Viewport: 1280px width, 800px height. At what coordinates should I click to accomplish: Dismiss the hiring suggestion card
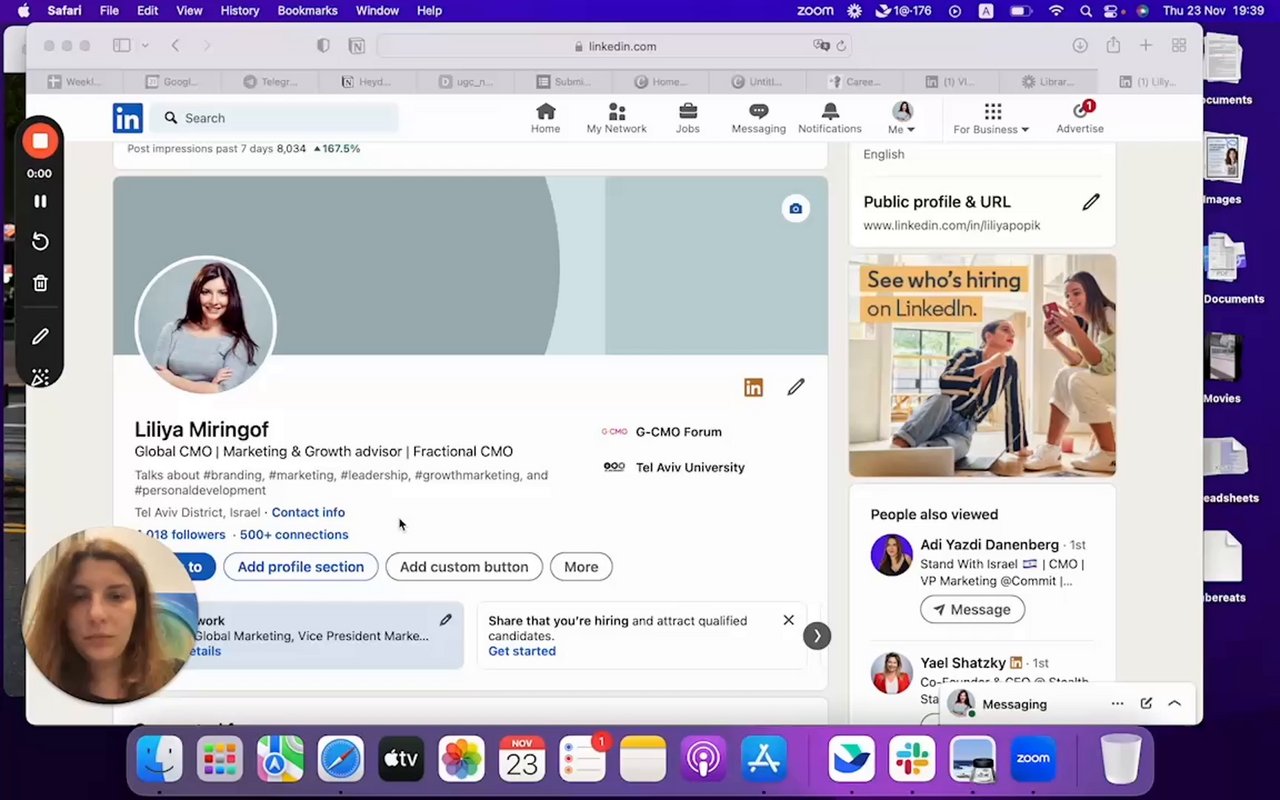click(788, 620)
